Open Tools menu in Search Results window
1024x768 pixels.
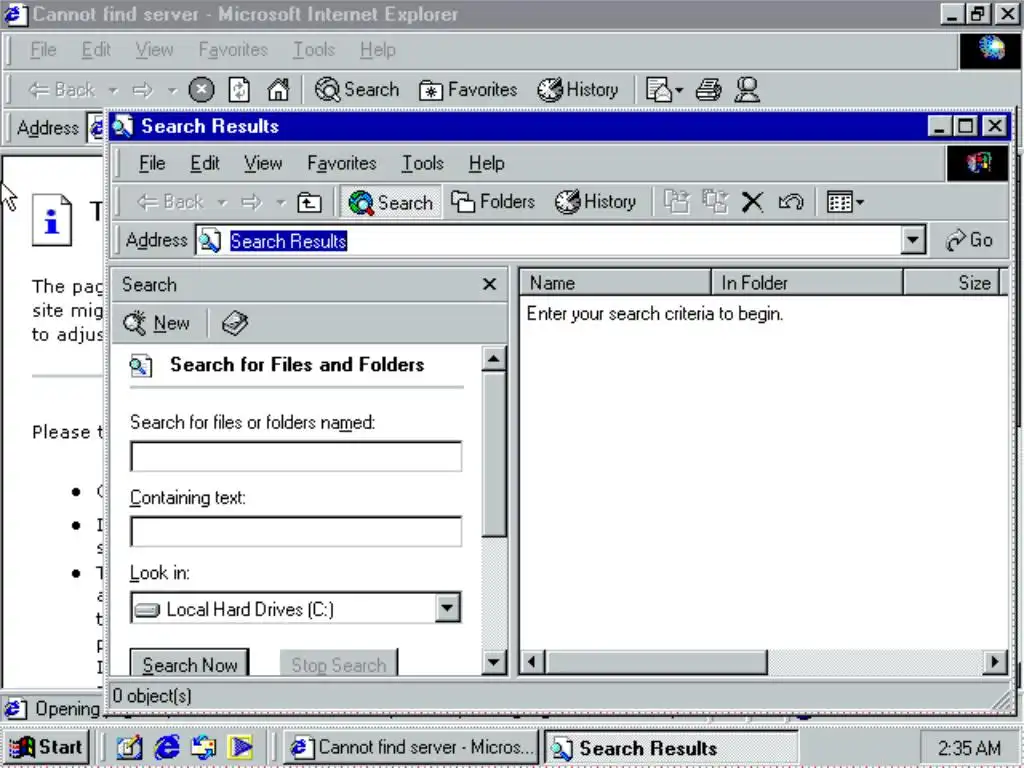[x=422, y=163]
